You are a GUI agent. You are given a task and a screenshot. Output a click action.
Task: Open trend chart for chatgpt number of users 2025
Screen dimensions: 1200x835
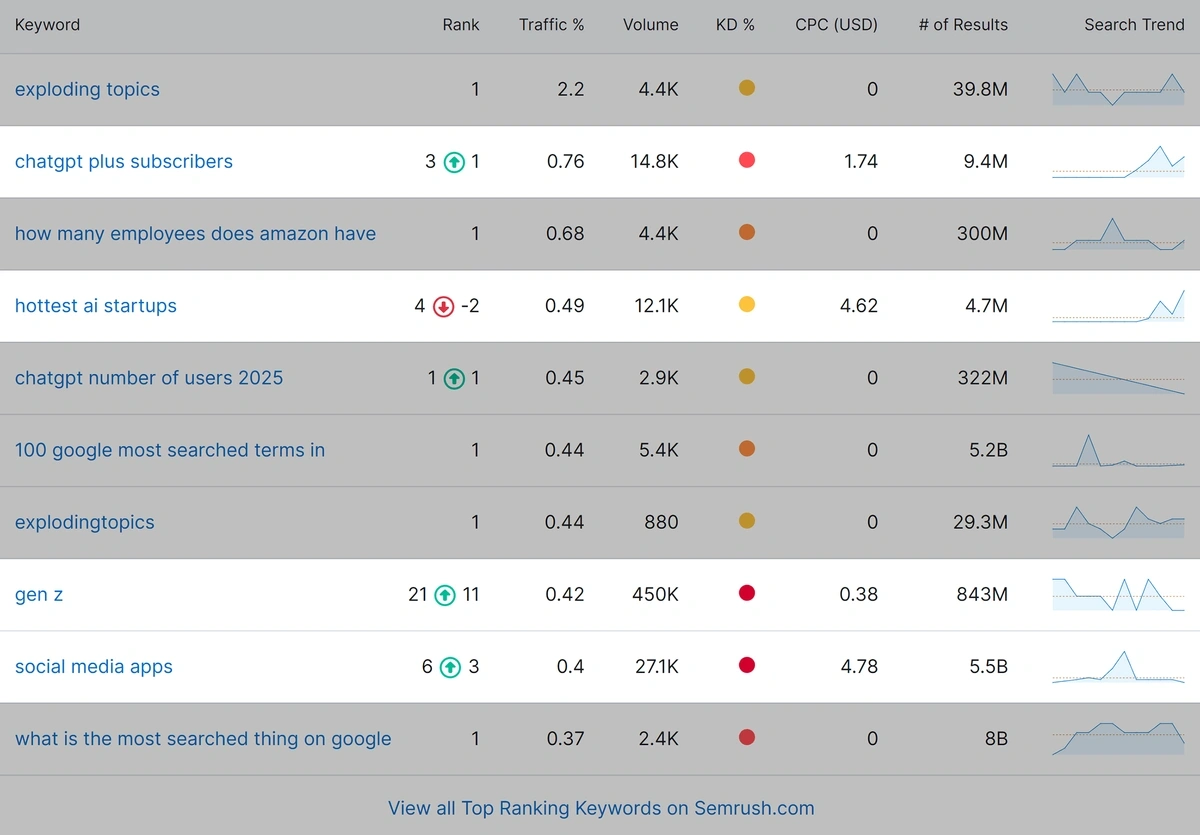coord(1118,378)
